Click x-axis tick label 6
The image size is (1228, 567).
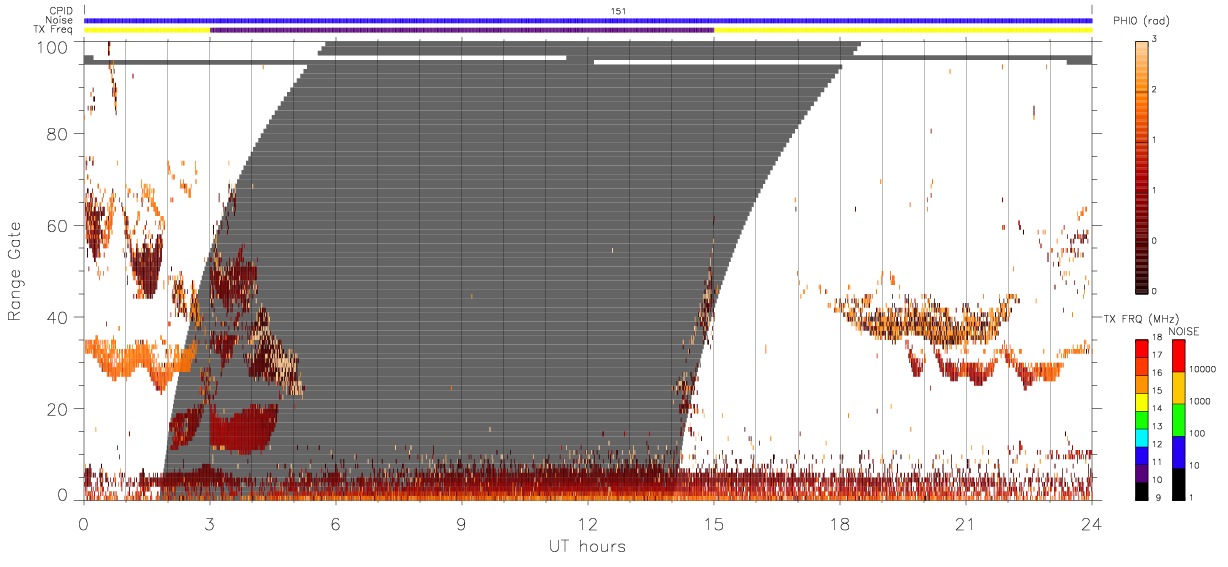click(336, 523)
